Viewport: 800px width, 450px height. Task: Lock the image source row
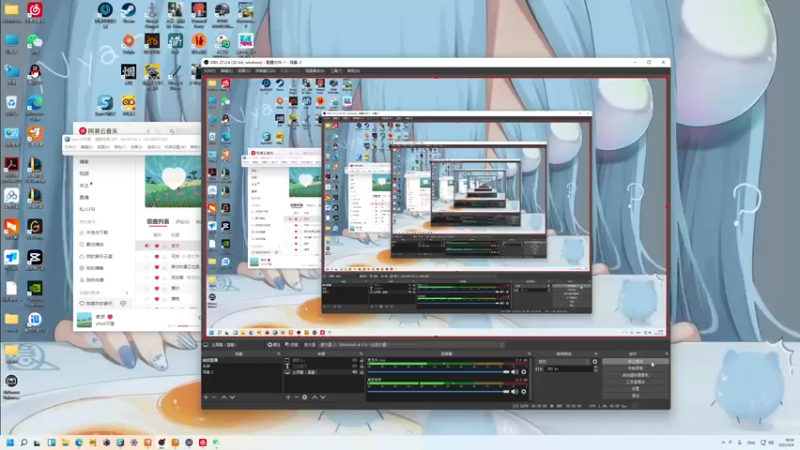362,360
